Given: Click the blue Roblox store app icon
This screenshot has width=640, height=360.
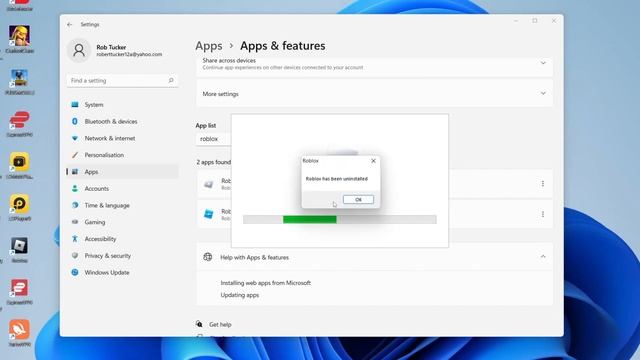Looking at the screenshot, I should click(209, 214).
